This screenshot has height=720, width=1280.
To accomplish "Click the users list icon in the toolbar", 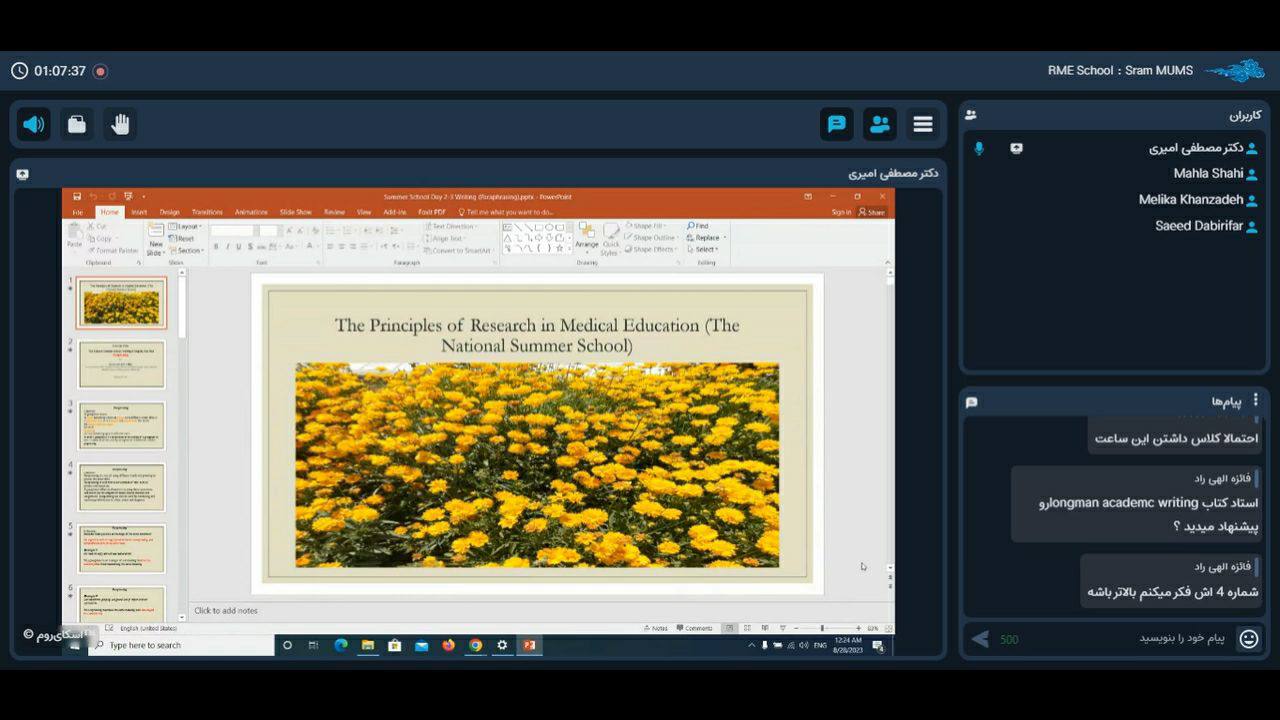I will point(880,124).
